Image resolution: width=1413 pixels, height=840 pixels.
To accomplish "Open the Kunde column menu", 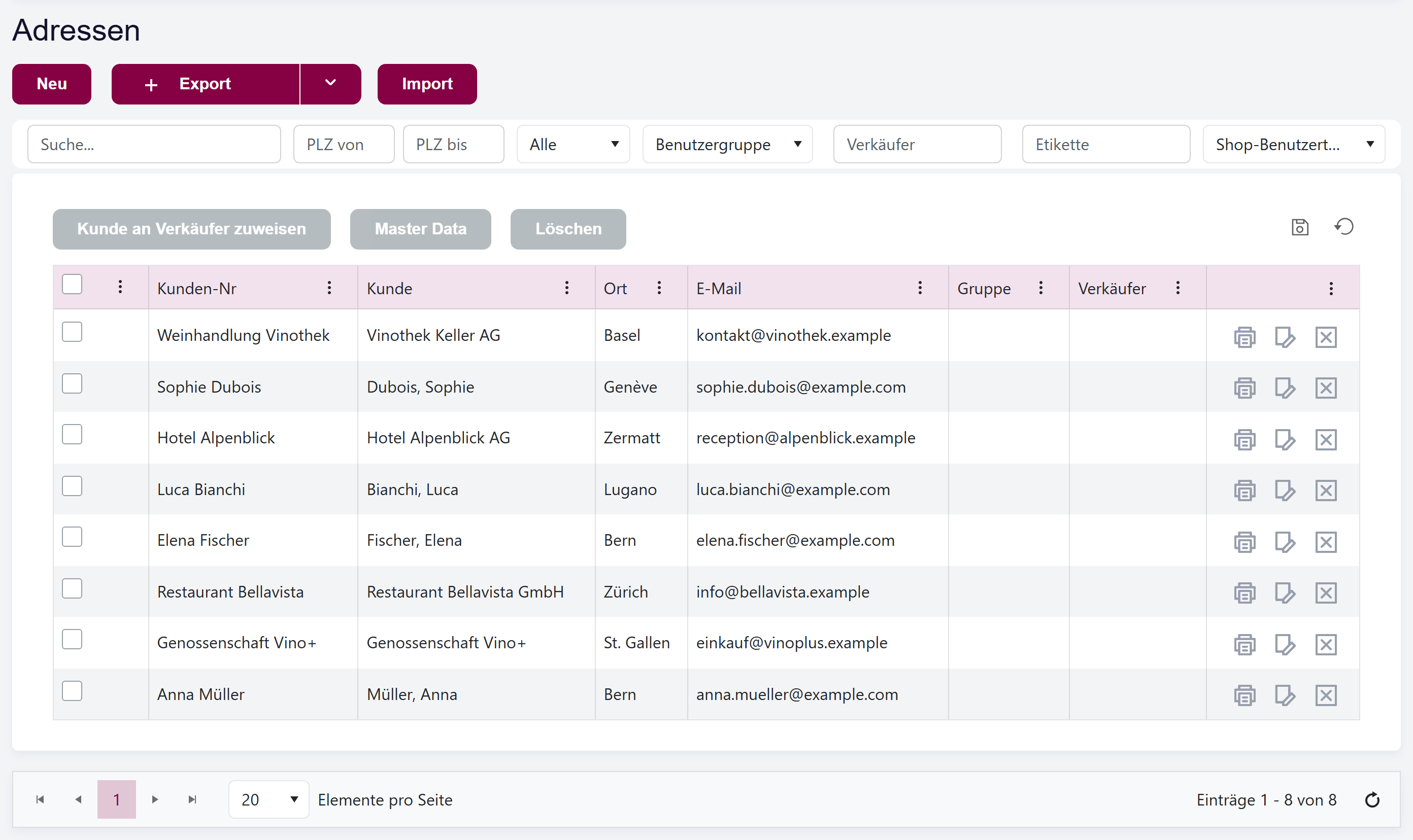I will (566, 288).
